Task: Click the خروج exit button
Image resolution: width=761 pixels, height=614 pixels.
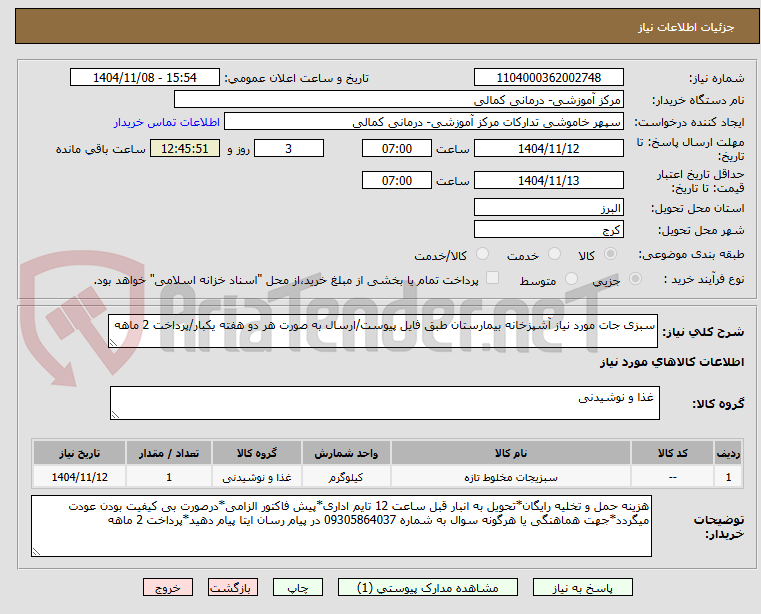Action: tap(168, 587)
